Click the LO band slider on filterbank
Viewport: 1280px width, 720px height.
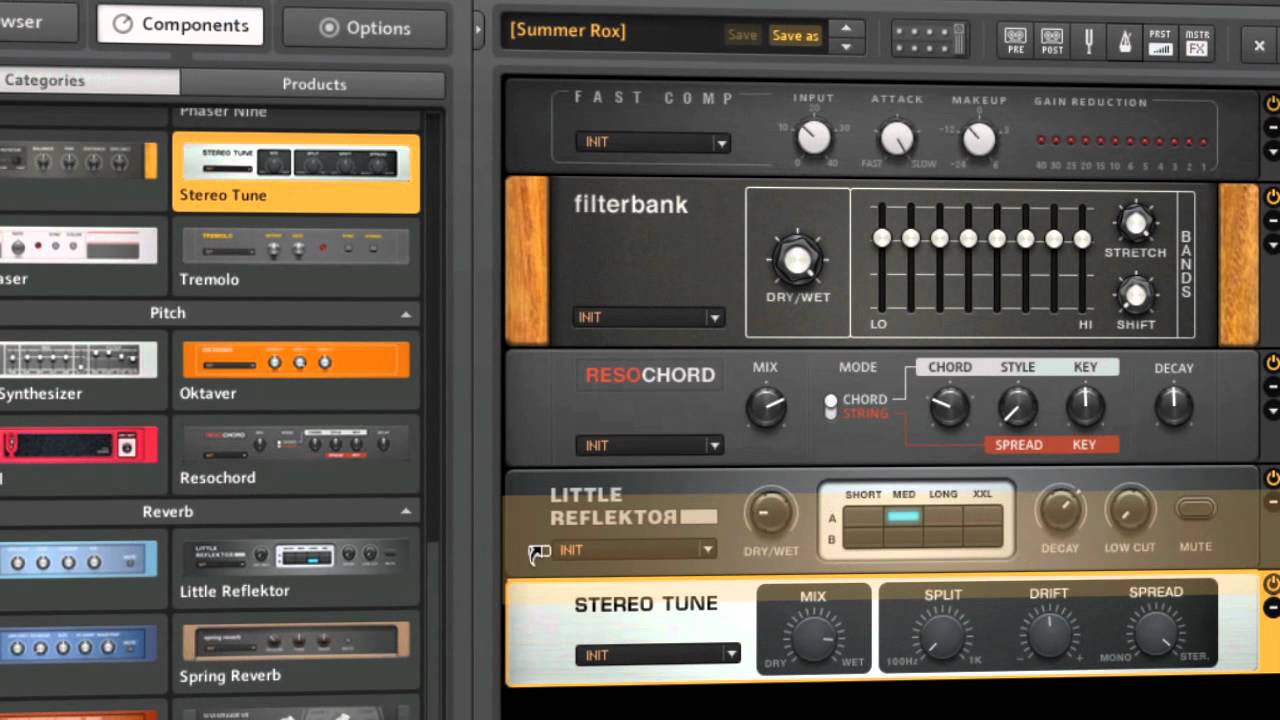coord(881,238)
